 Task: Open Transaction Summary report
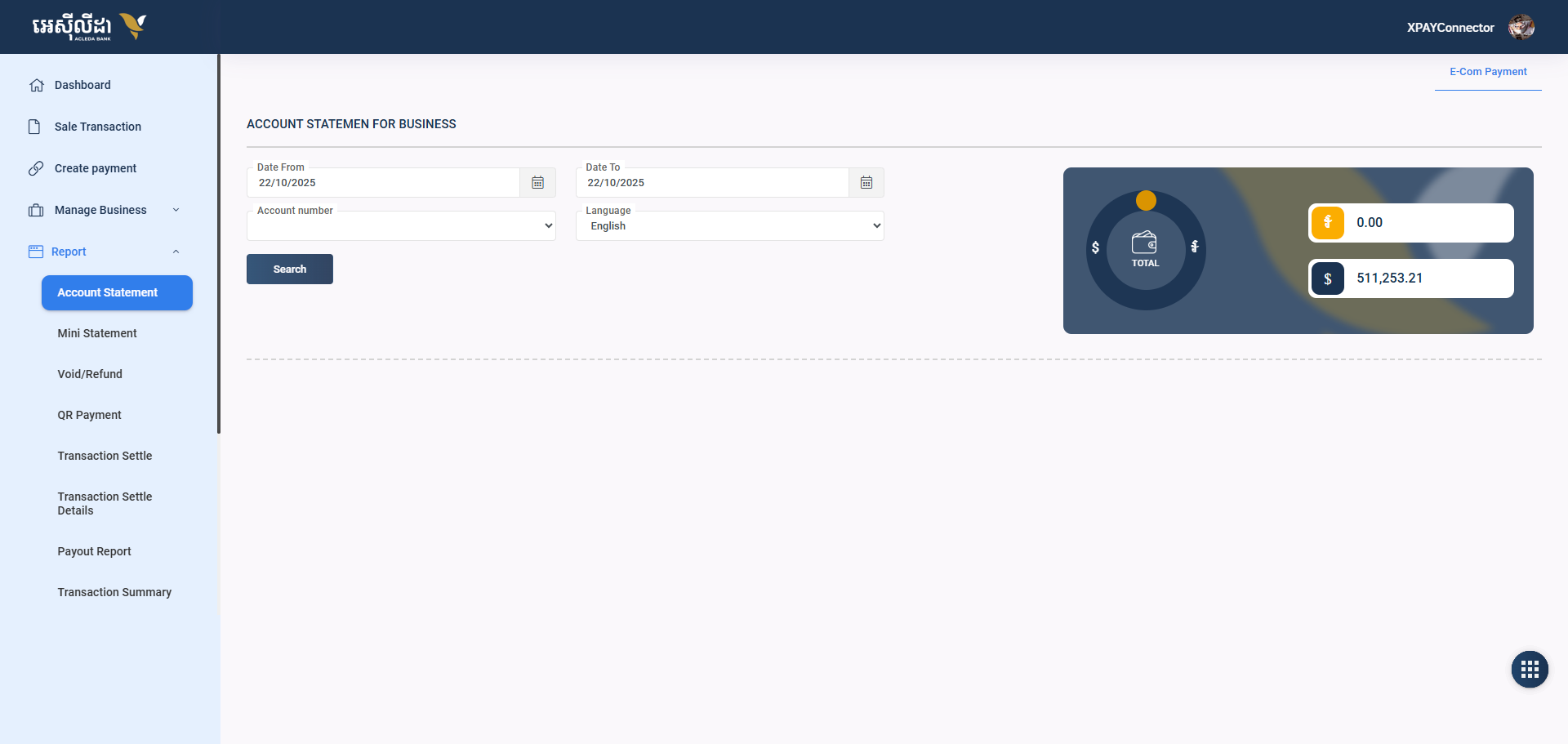coord(114,592)
